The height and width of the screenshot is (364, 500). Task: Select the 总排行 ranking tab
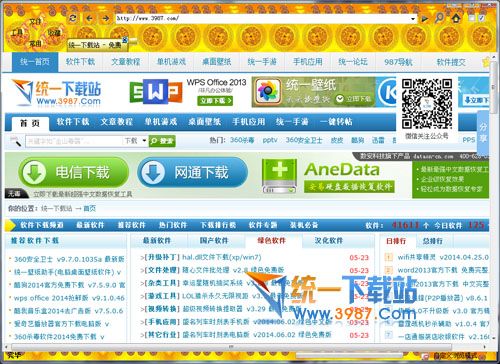pos(433,241)
